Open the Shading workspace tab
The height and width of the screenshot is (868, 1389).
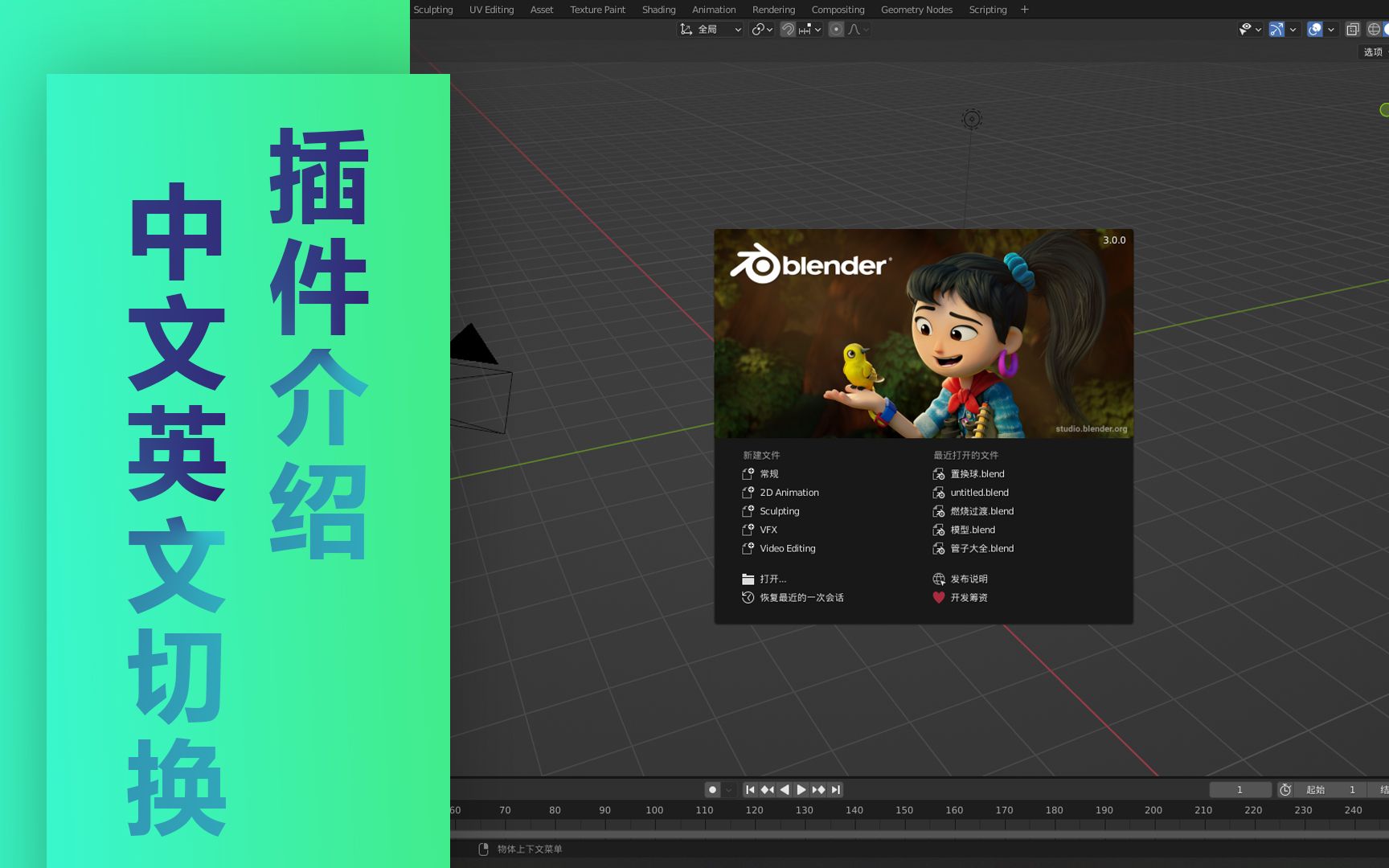tap(658, 10)
